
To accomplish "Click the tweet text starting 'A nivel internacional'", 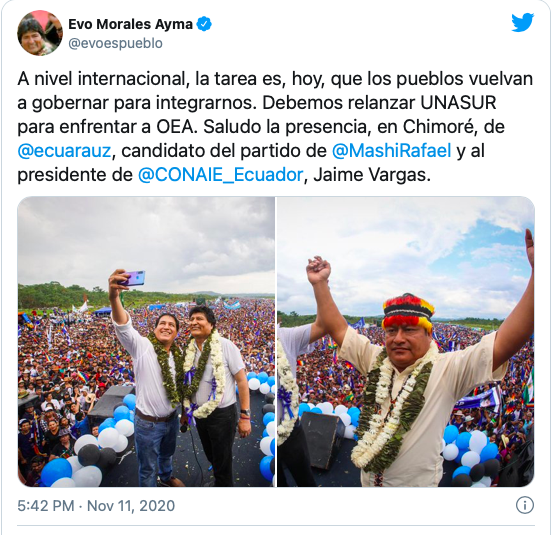I will pyautogui.click(x=275, y=126).
